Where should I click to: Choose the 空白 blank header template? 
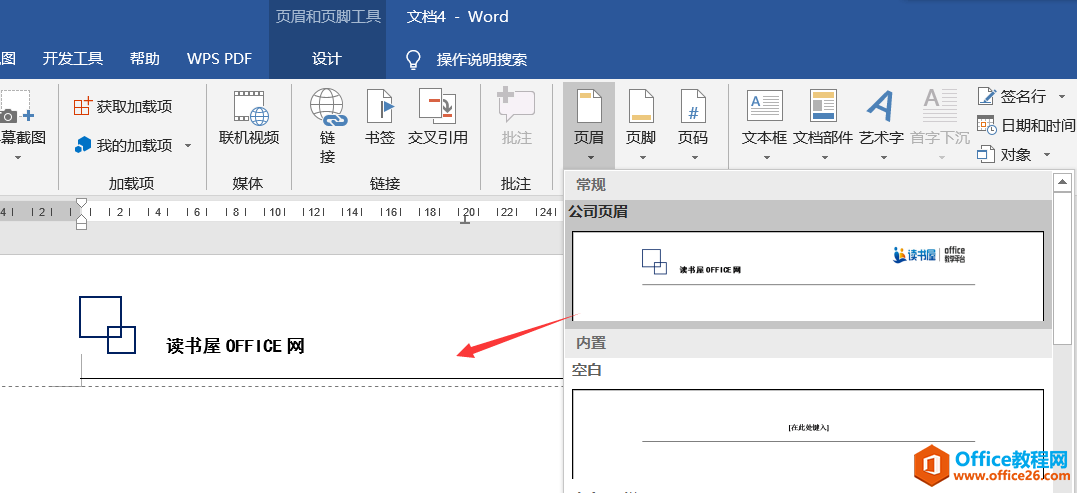coord(807,432)
